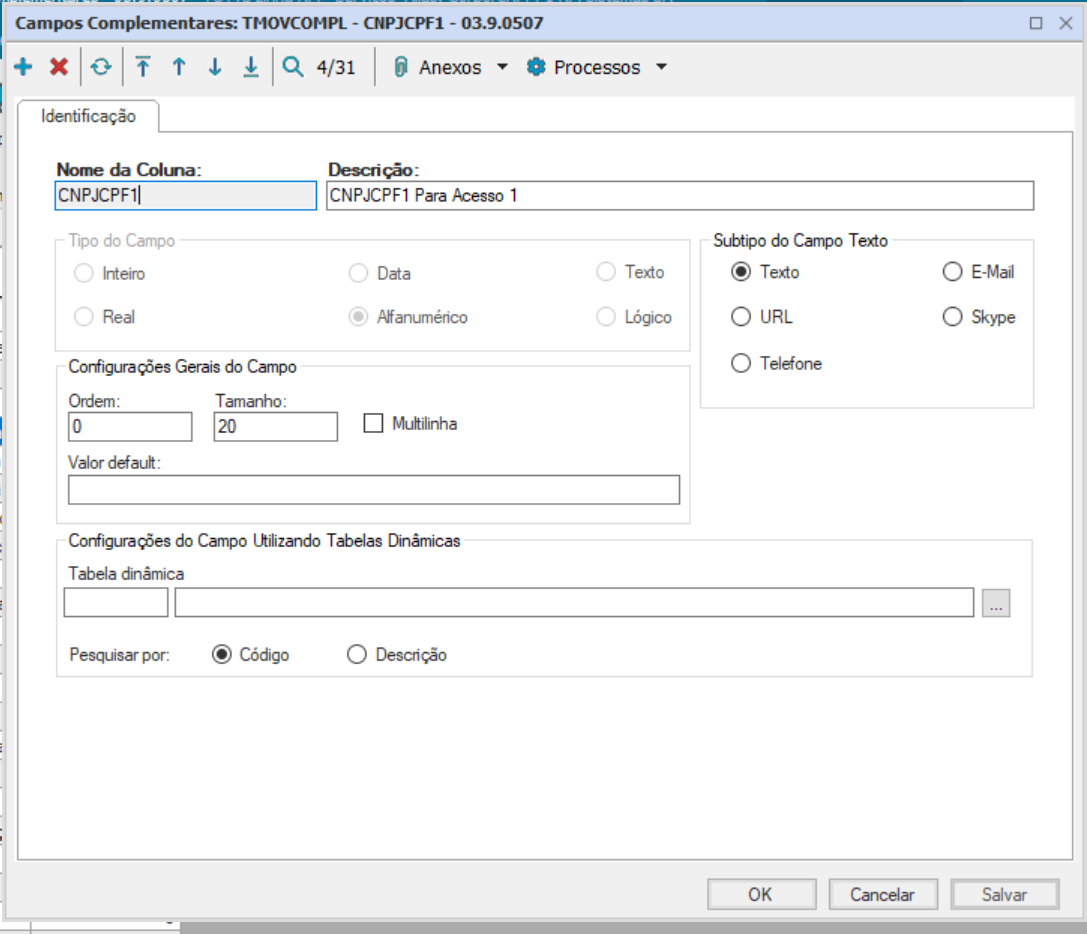Enable the Multilinha checkbox
Viewport: 1087px width, 934px height.
click(373, 423)
